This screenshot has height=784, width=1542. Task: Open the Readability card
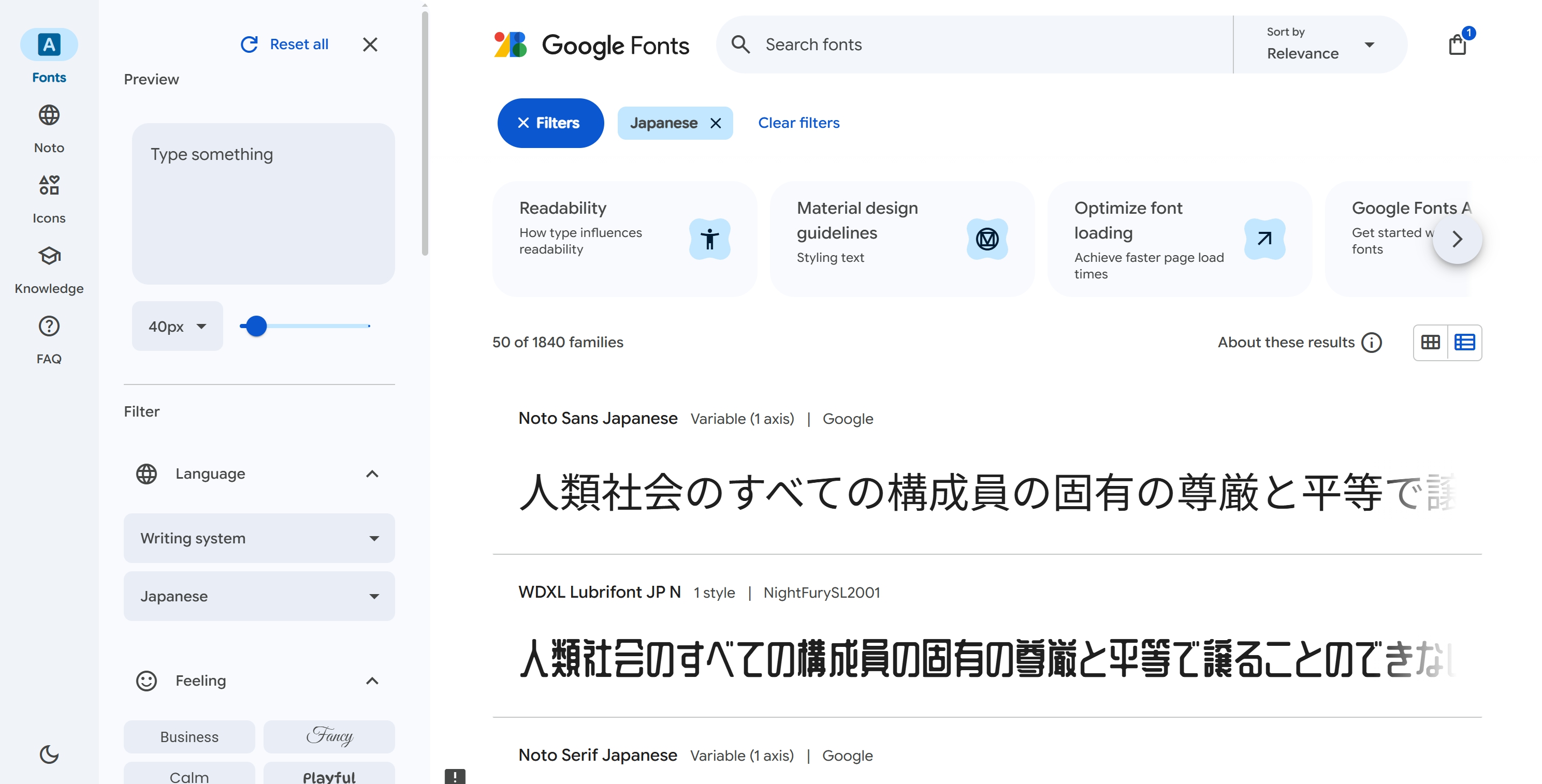[624, 239]
